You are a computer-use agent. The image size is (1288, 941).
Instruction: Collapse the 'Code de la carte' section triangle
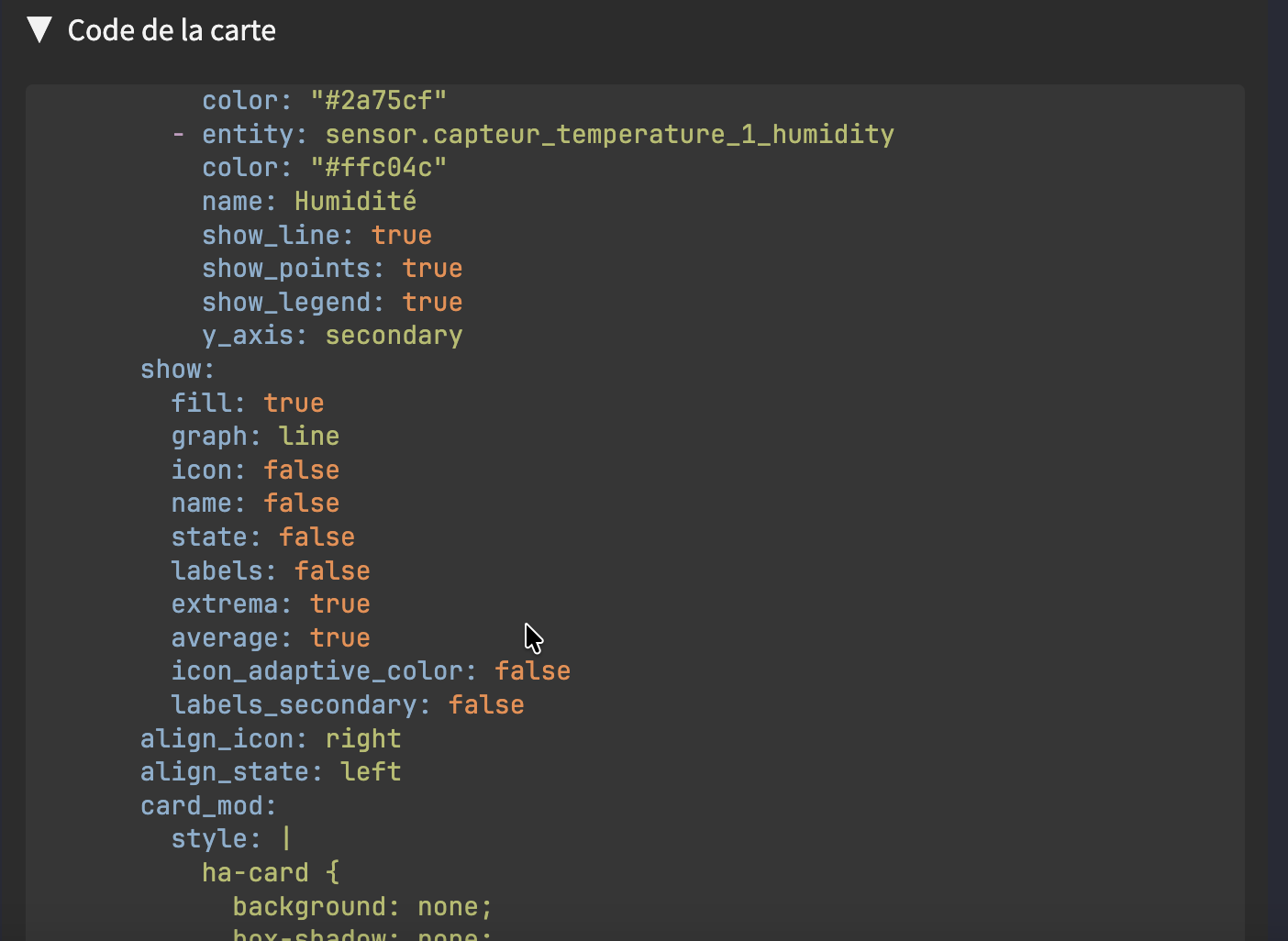coord(39,29)
